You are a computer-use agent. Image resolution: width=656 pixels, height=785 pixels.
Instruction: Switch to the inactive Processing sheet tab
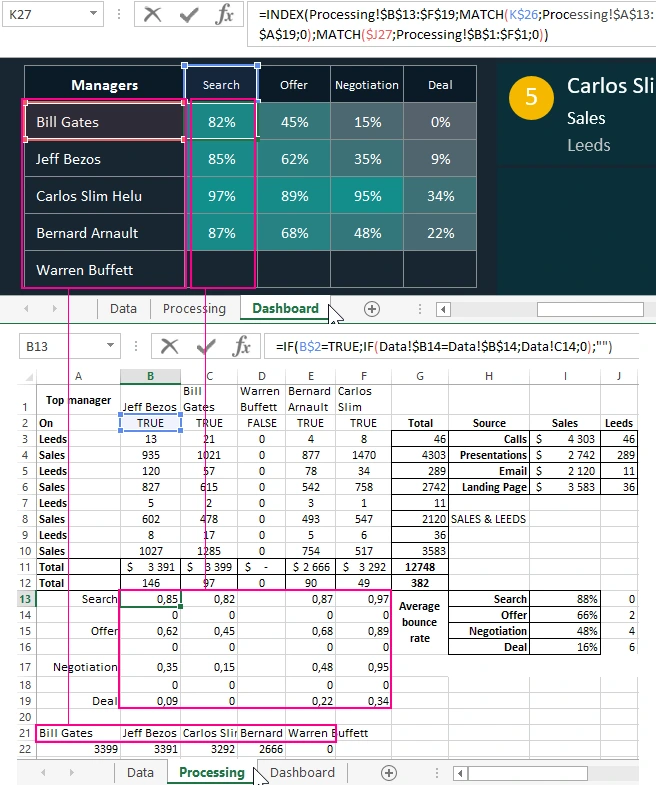point(194,309)
